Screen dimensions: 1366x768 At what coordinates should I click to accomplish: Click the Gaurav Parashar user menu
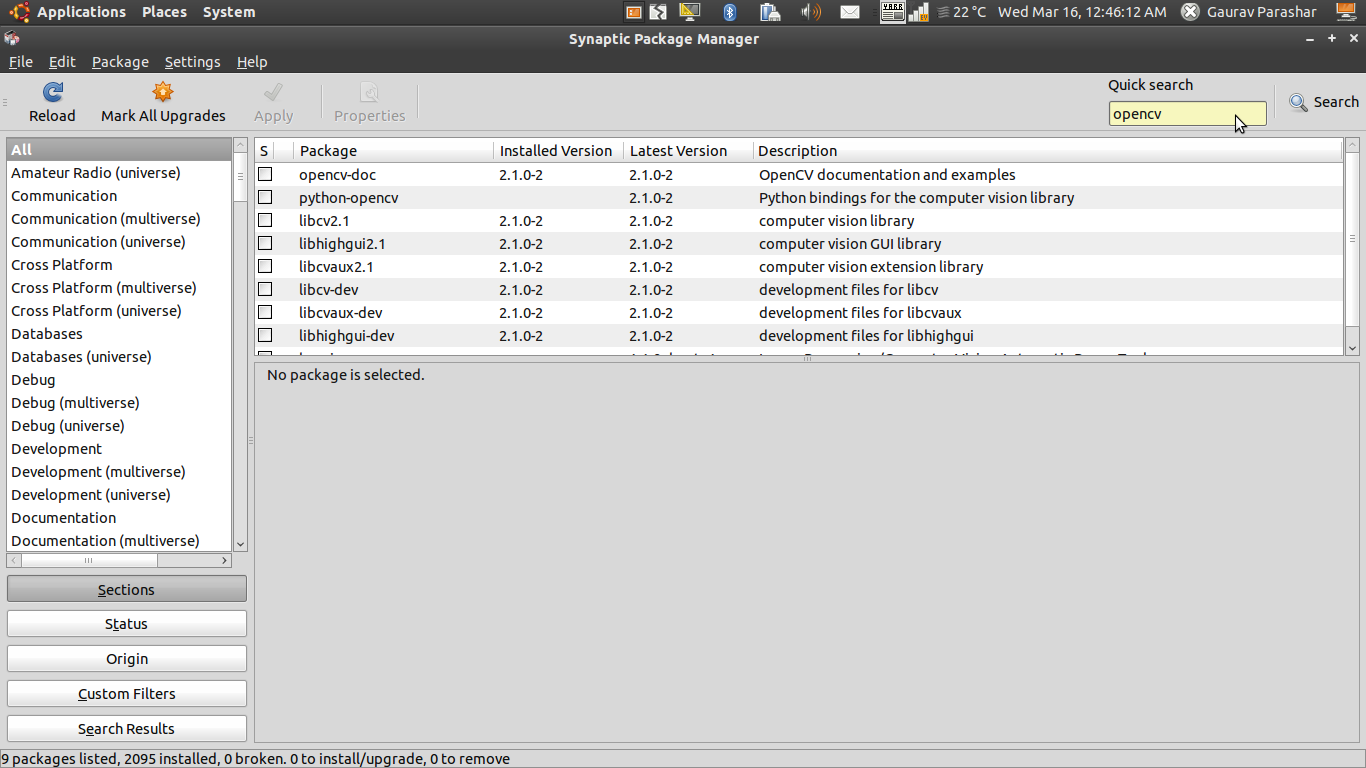tap(1261, 12)
